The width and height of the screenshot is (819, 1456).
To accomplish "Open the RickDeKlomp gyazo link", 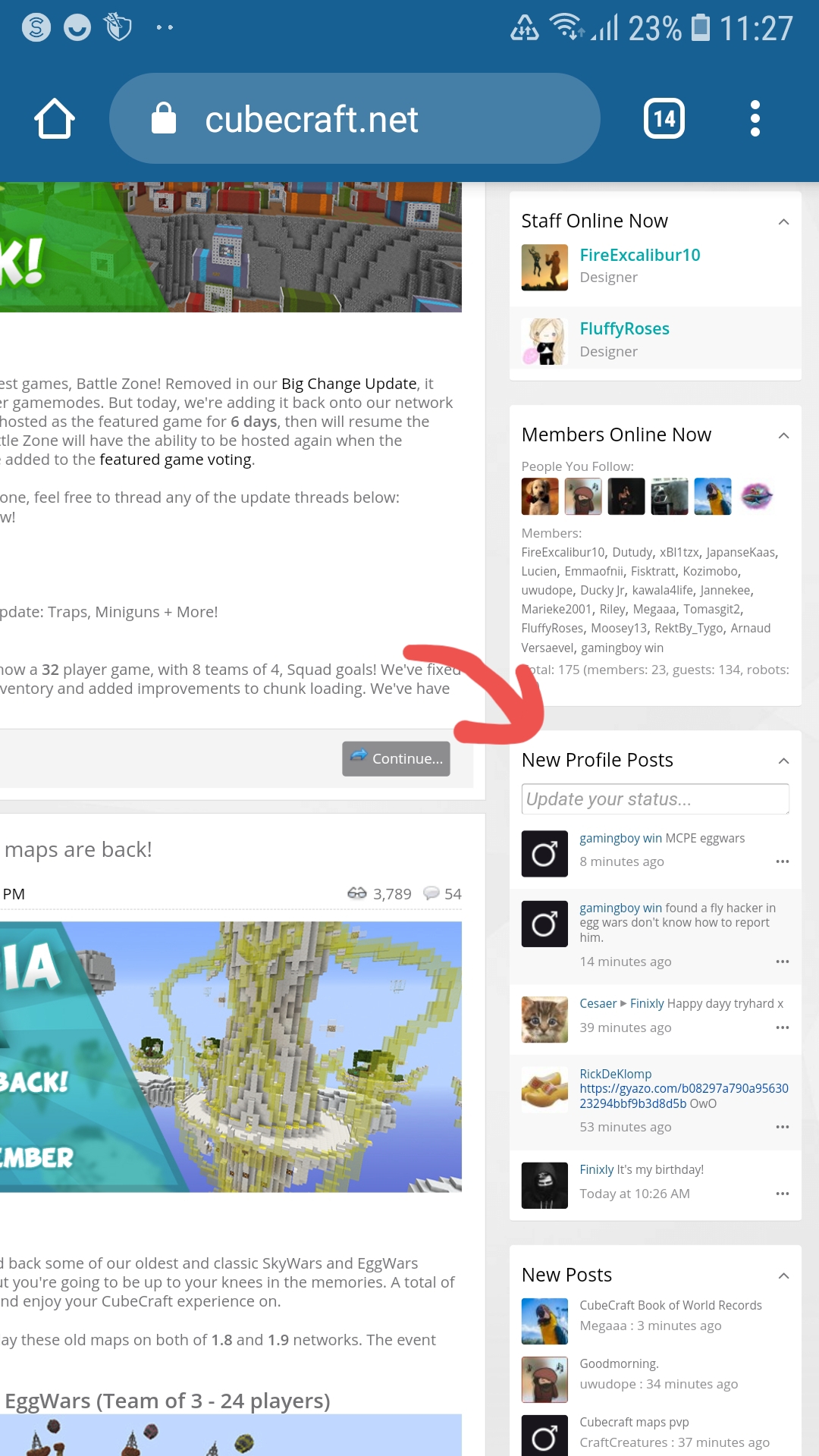I will [684, 1096].
